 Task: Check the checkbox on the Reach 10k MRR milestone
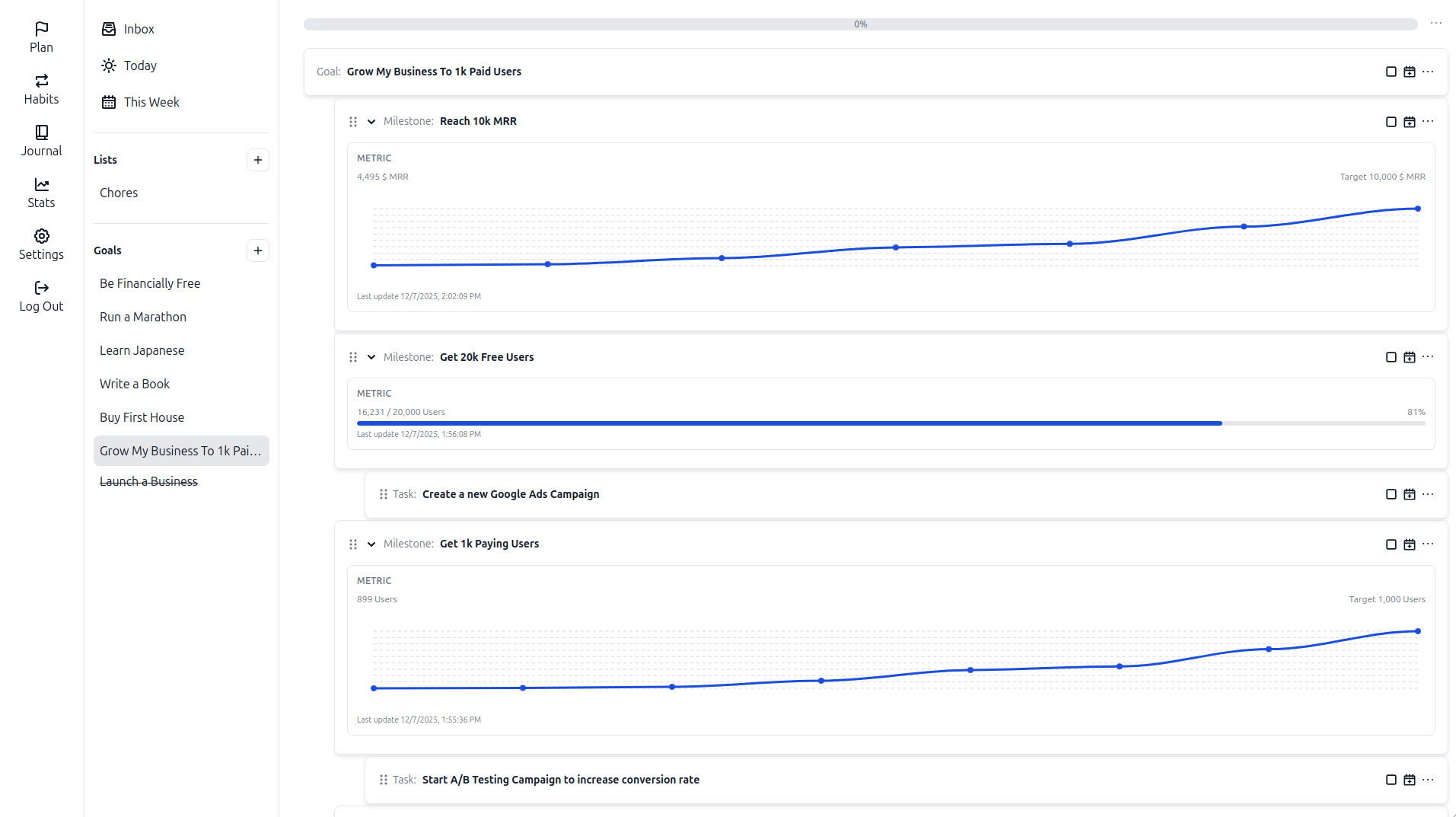[x=1391, y=122]
